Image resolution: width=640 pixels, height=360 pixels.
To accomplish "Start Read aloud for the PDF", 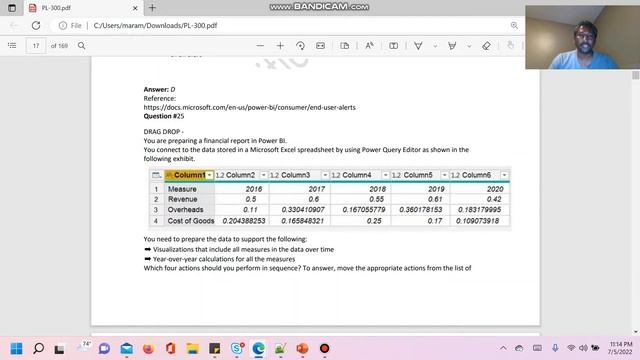I will (x=369, y=46).
